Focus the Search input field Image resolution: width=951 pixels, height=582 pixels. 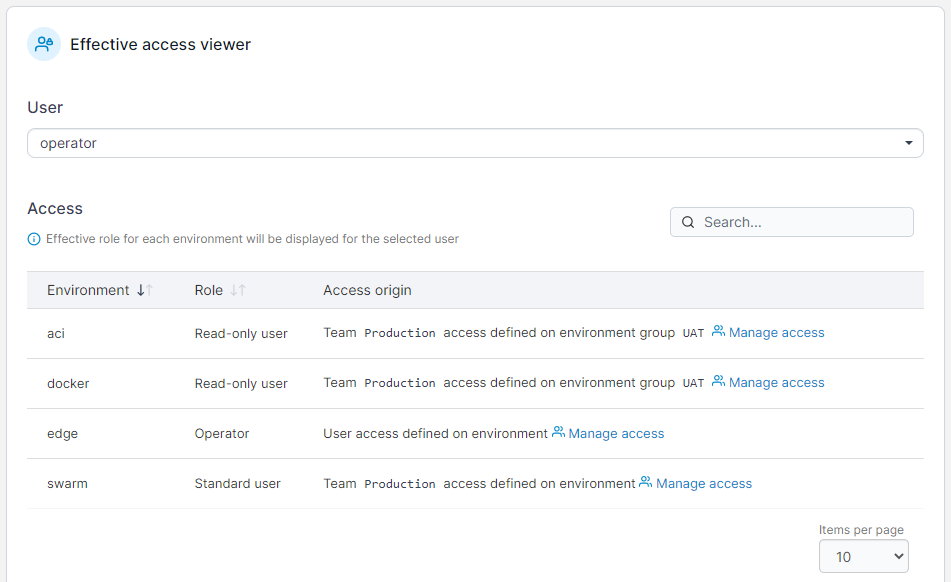800,222
